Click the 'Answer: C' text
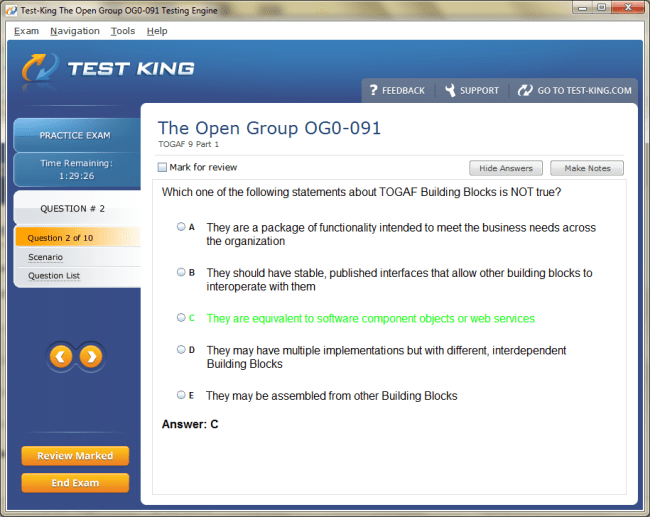The width and height of the screenshot is (650, 517). tap(190, 424)
